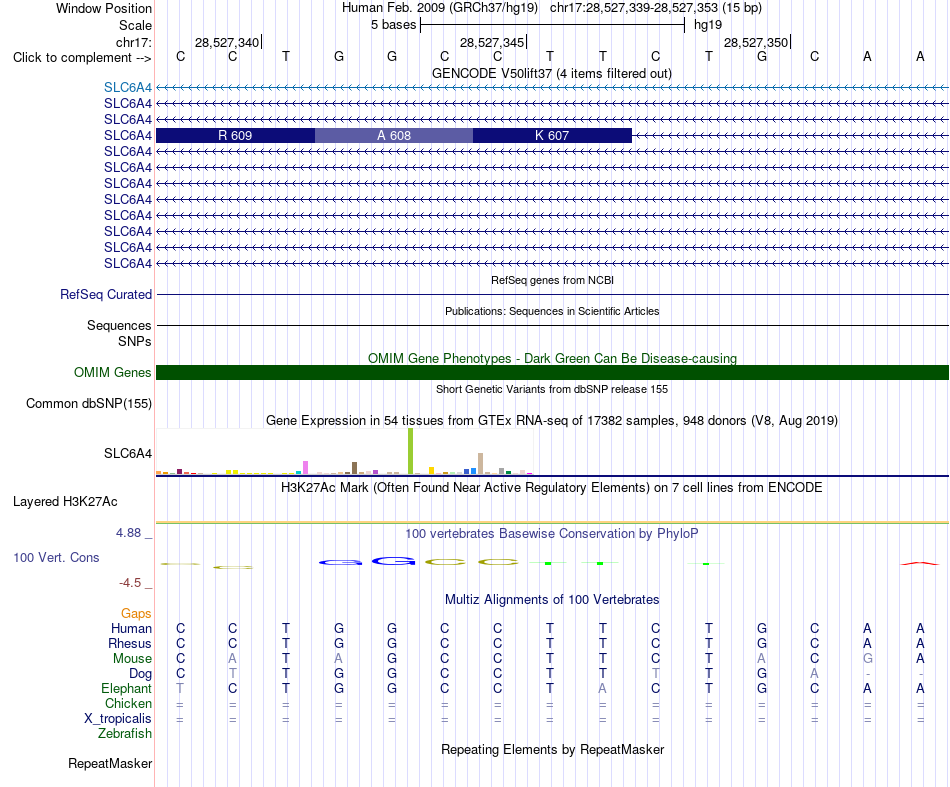The width and height of the screenshot is (950, 787).
Task: Click the Zebrafish species label
Action: point(125,734)
